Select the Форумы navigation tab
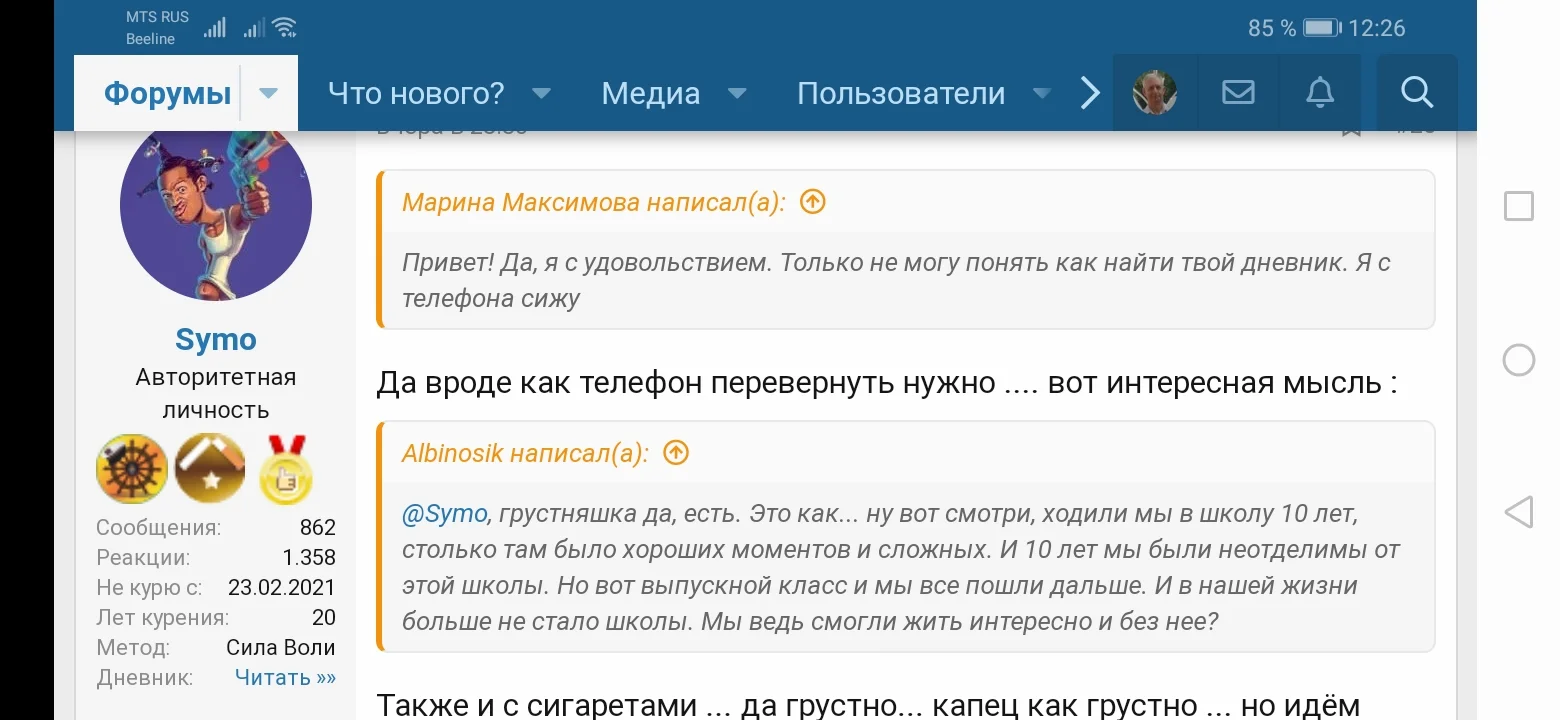 point(167,92)
